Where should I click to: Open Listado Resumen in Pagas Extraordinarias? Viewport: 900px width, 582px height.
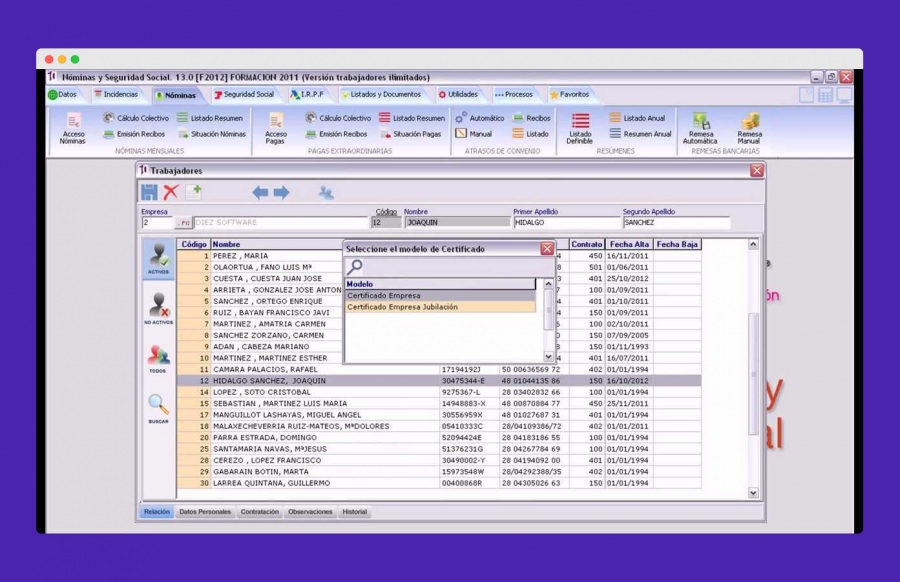pos(412,118)
